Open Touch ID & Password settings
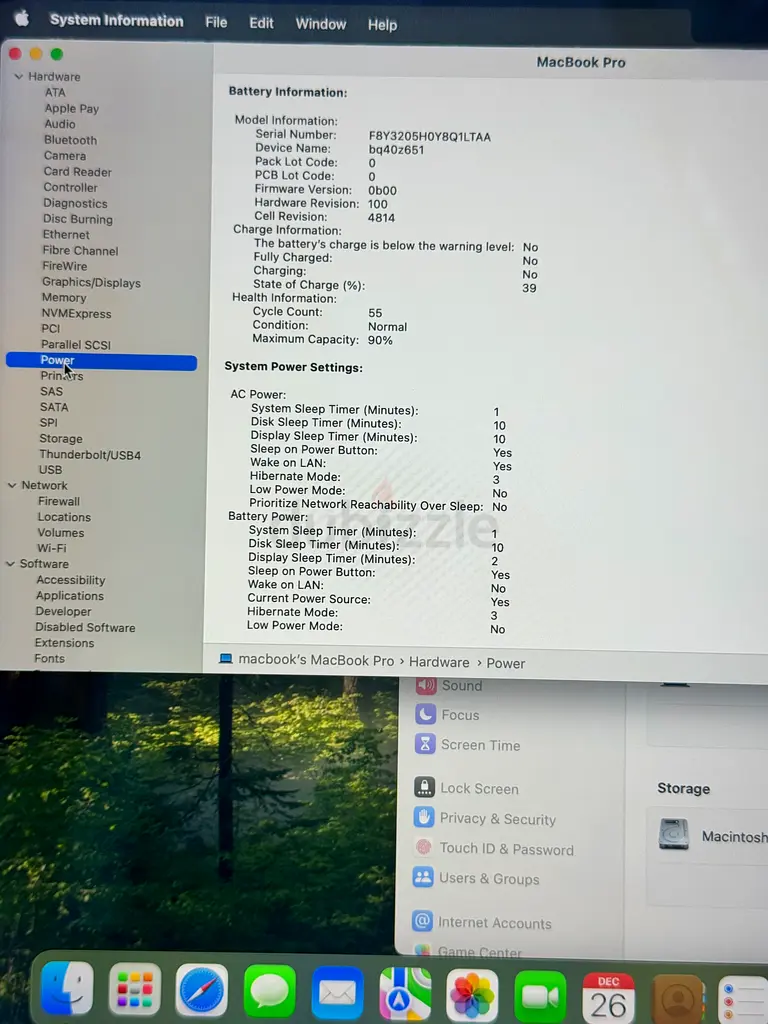768x1024 pixels. coord(494,849)
